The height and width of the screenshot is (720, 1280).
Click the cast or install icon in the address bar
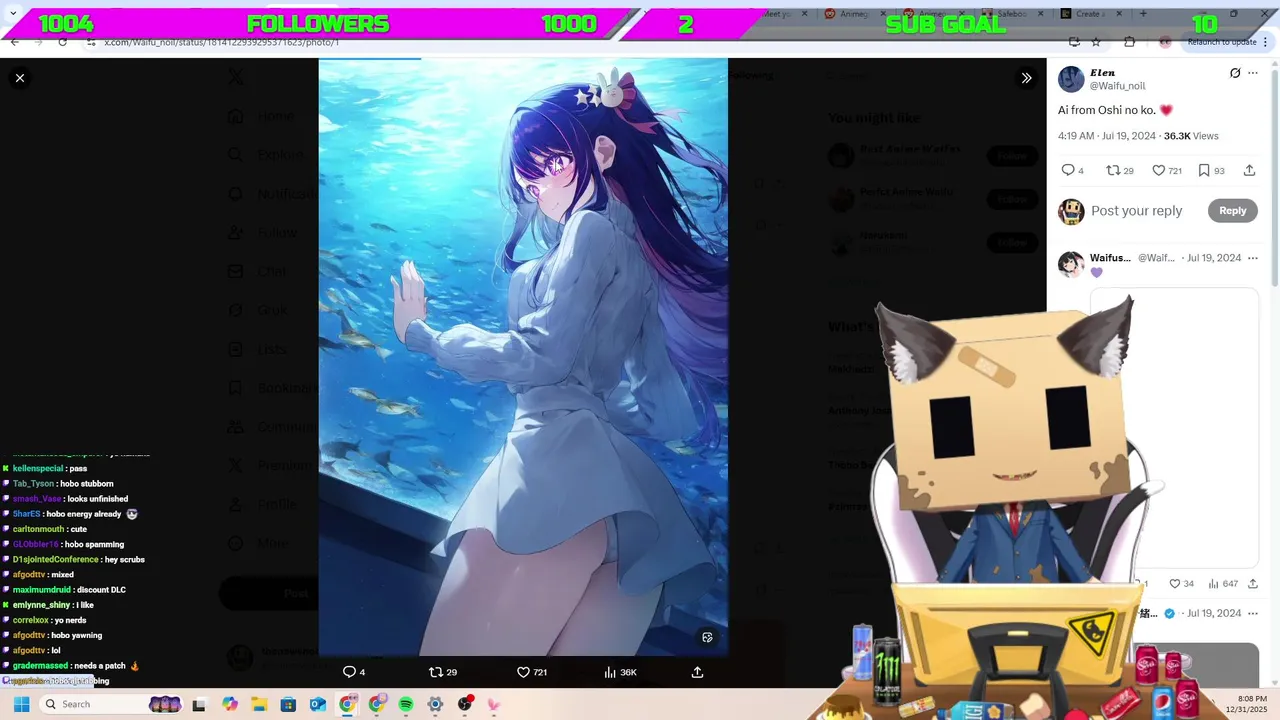(x=1074, y=42)
